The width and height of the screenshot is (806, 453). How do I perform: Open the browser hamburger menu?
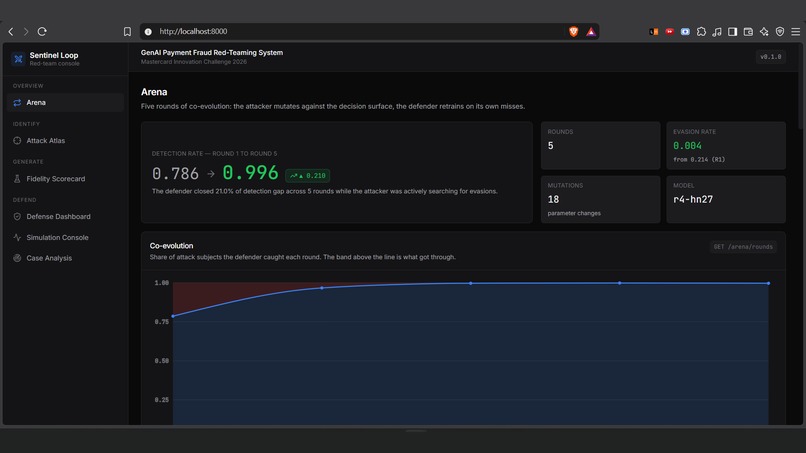tap(796, 32)
